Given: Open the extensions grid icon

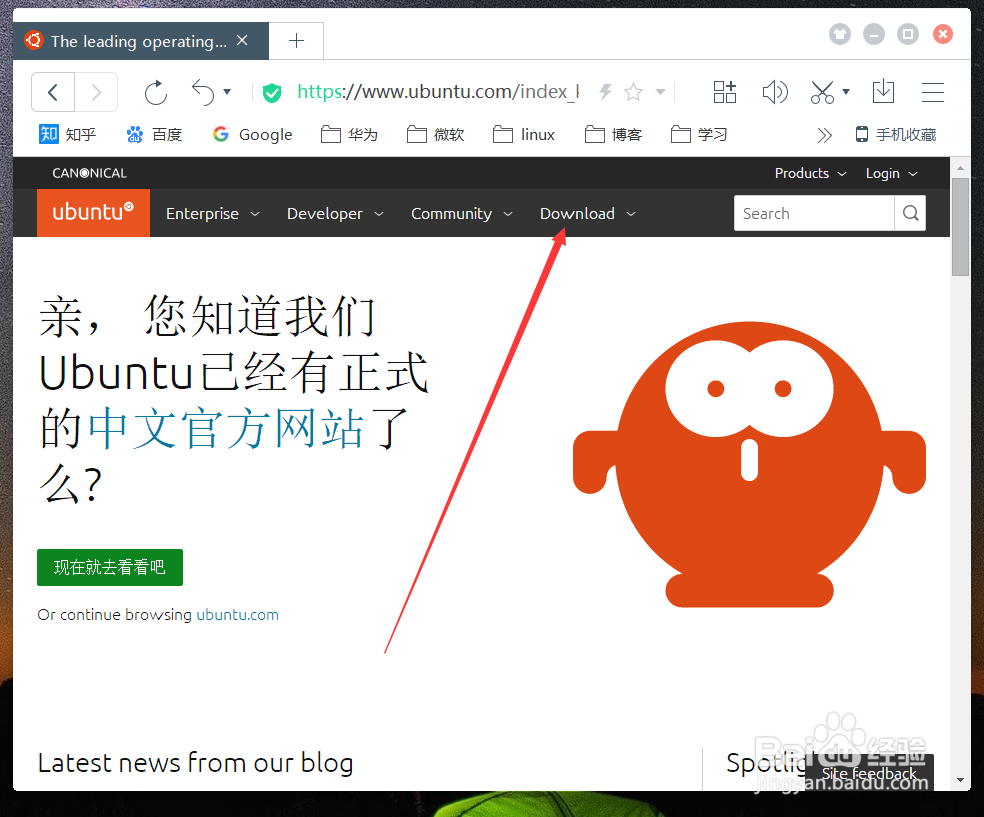Looking at the screenshot, I should [x=725, y=92].
